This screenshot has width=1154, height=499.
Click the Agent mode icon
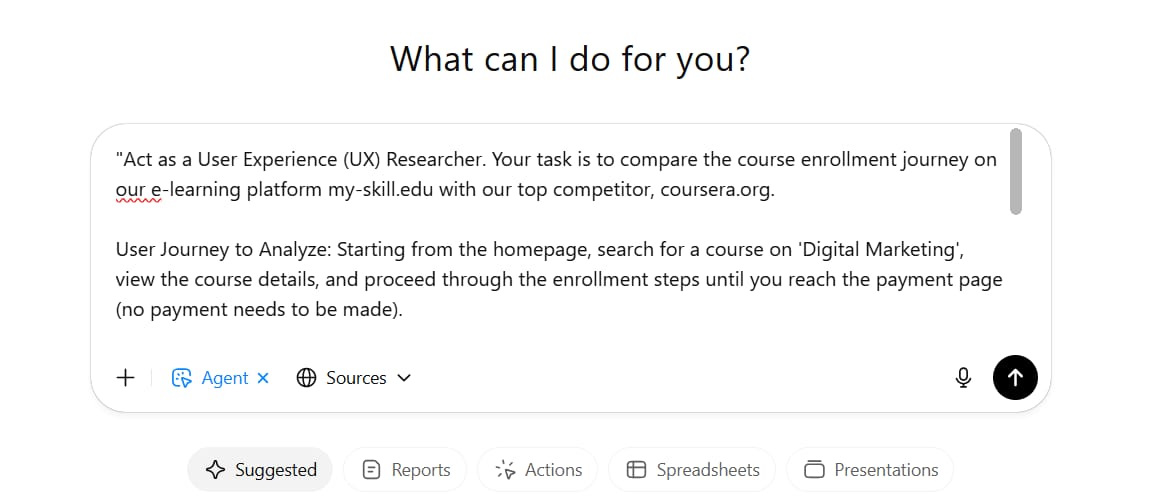(181, 378)
